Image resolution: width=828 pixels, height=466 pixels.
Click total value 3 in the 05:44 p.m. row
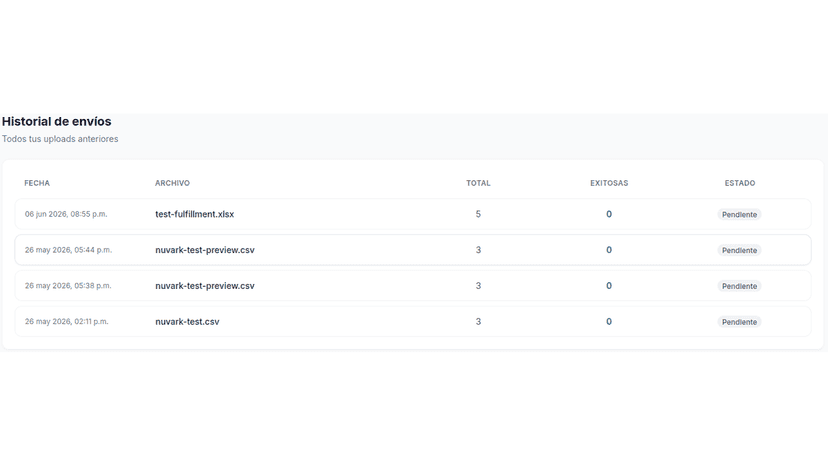click(478, 250)
